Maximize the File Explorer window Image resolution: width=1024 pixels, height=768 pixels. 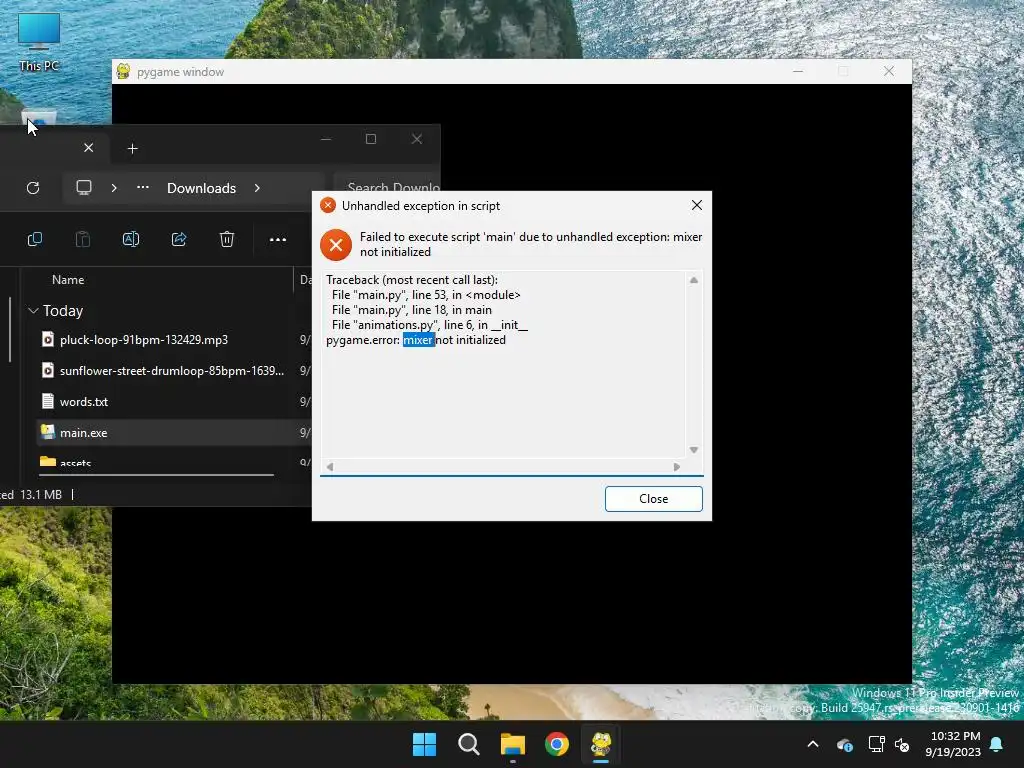tap(371, 139)
